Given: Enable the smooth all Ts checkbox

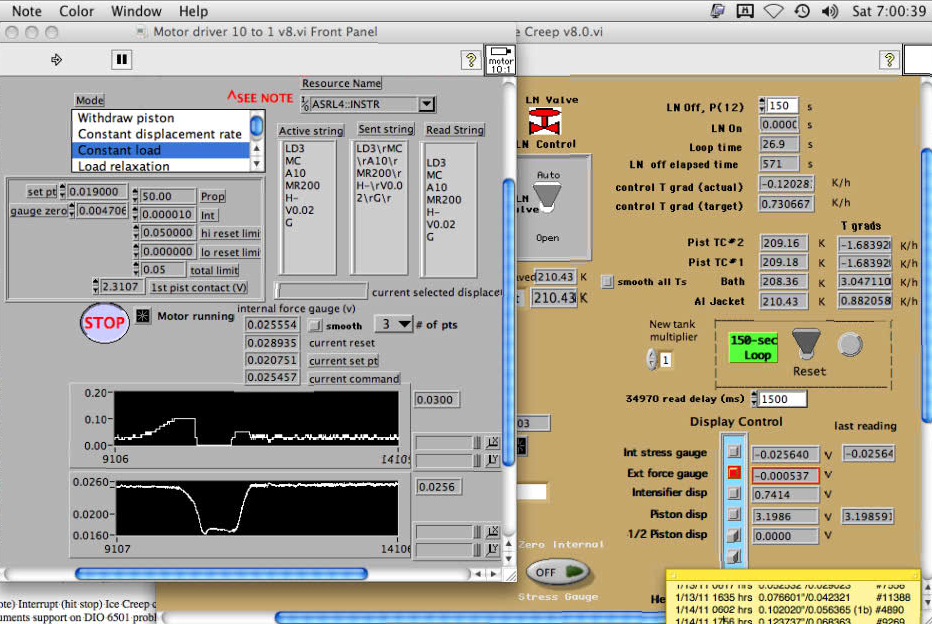Looking at the screenshot, I should (606, 281).
